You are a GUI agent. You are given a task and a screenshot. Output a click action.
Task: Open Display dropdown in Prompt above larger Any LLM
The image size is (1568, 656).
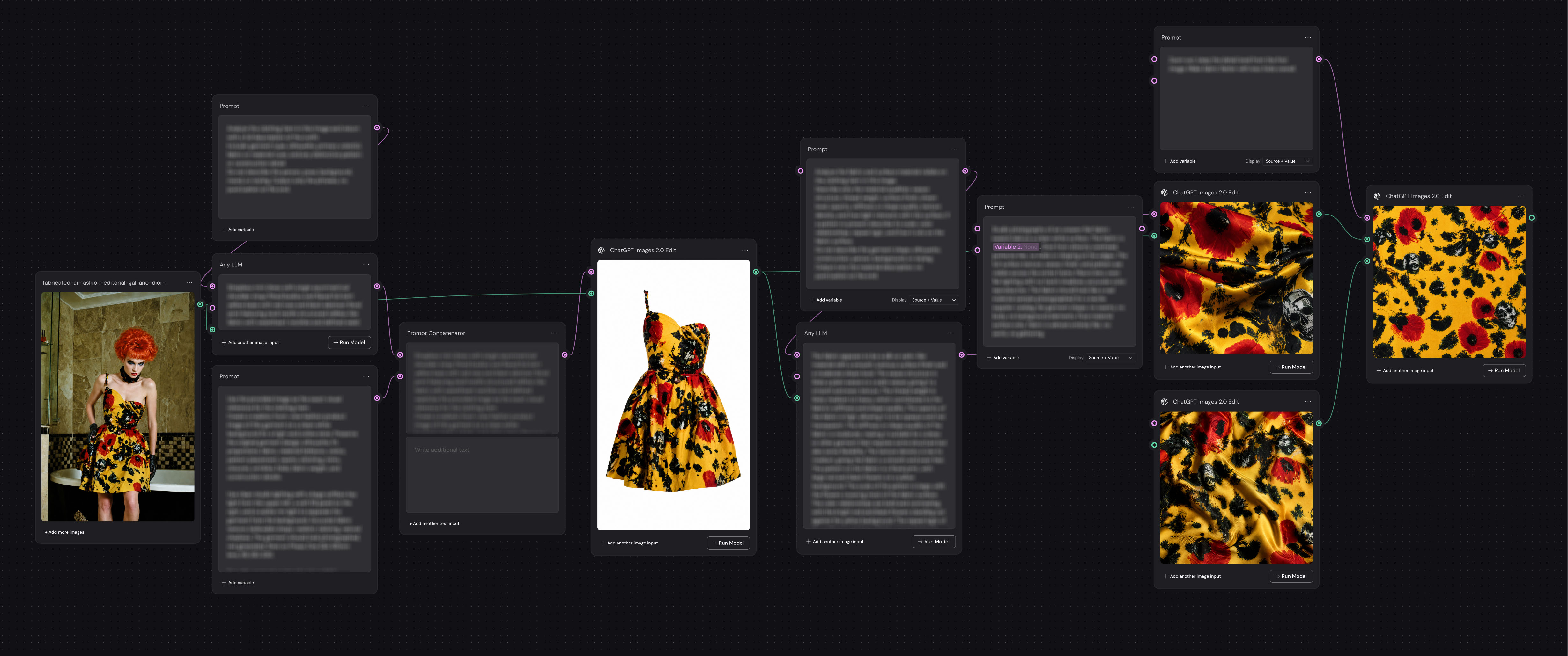coord(934,300)
